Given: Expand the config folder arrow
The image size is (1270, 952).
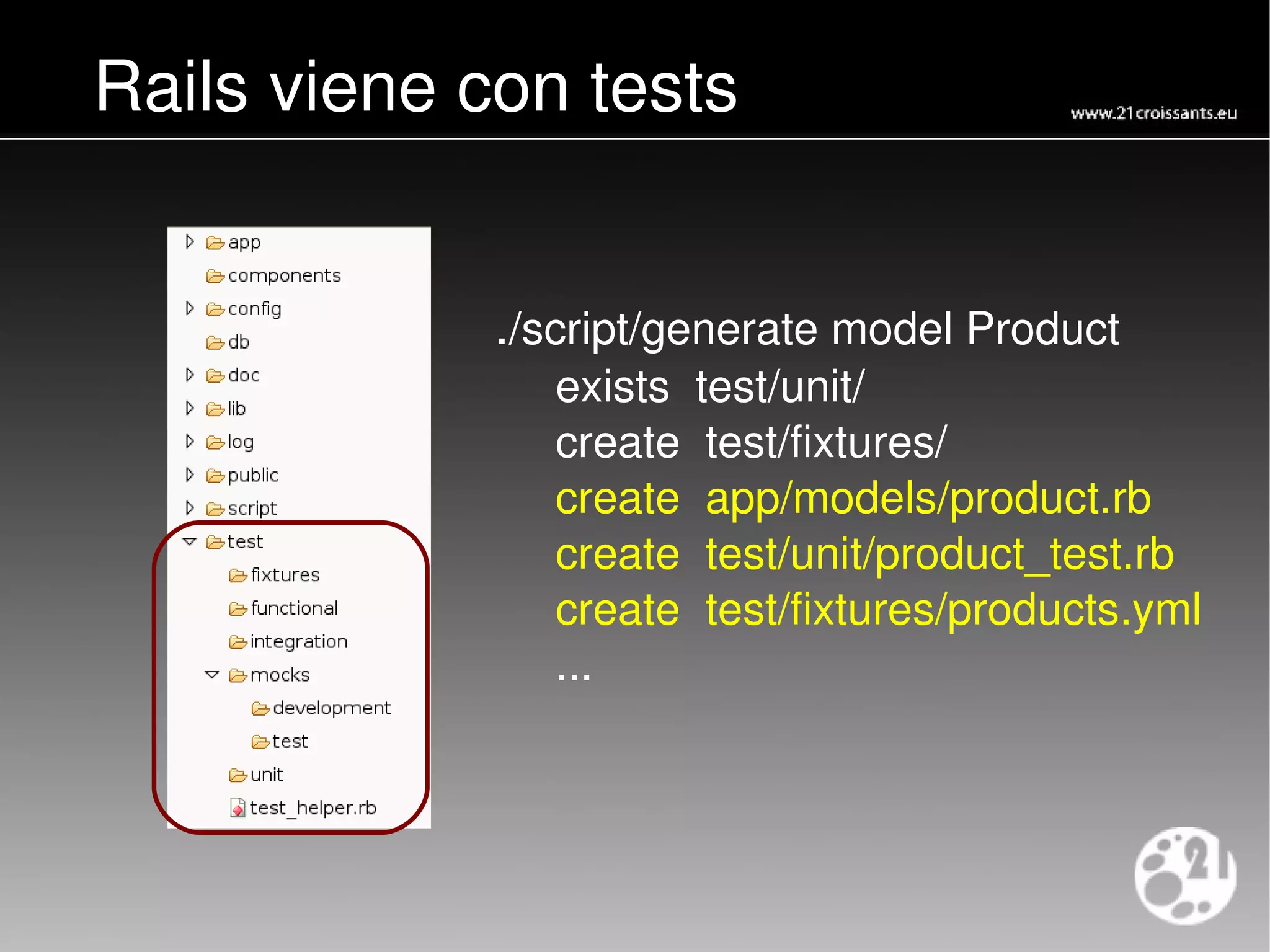Looking at the screenshot, I should 190,308.
